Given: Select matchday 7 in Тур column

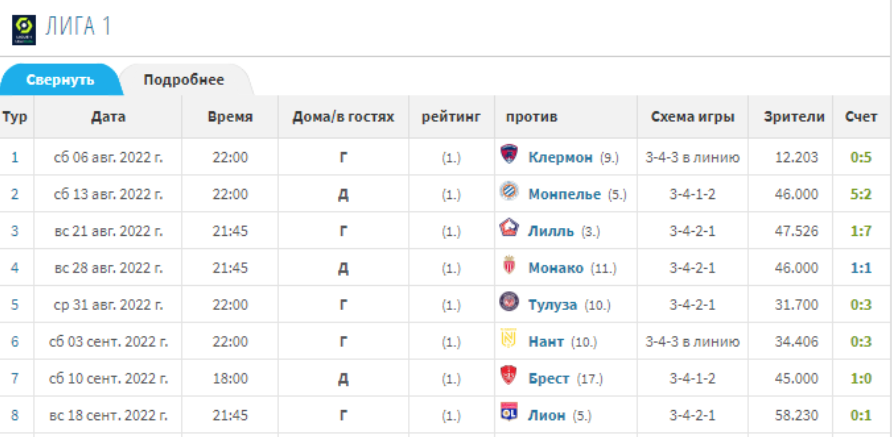Looking at the screenshot, I should coord(15,379).
